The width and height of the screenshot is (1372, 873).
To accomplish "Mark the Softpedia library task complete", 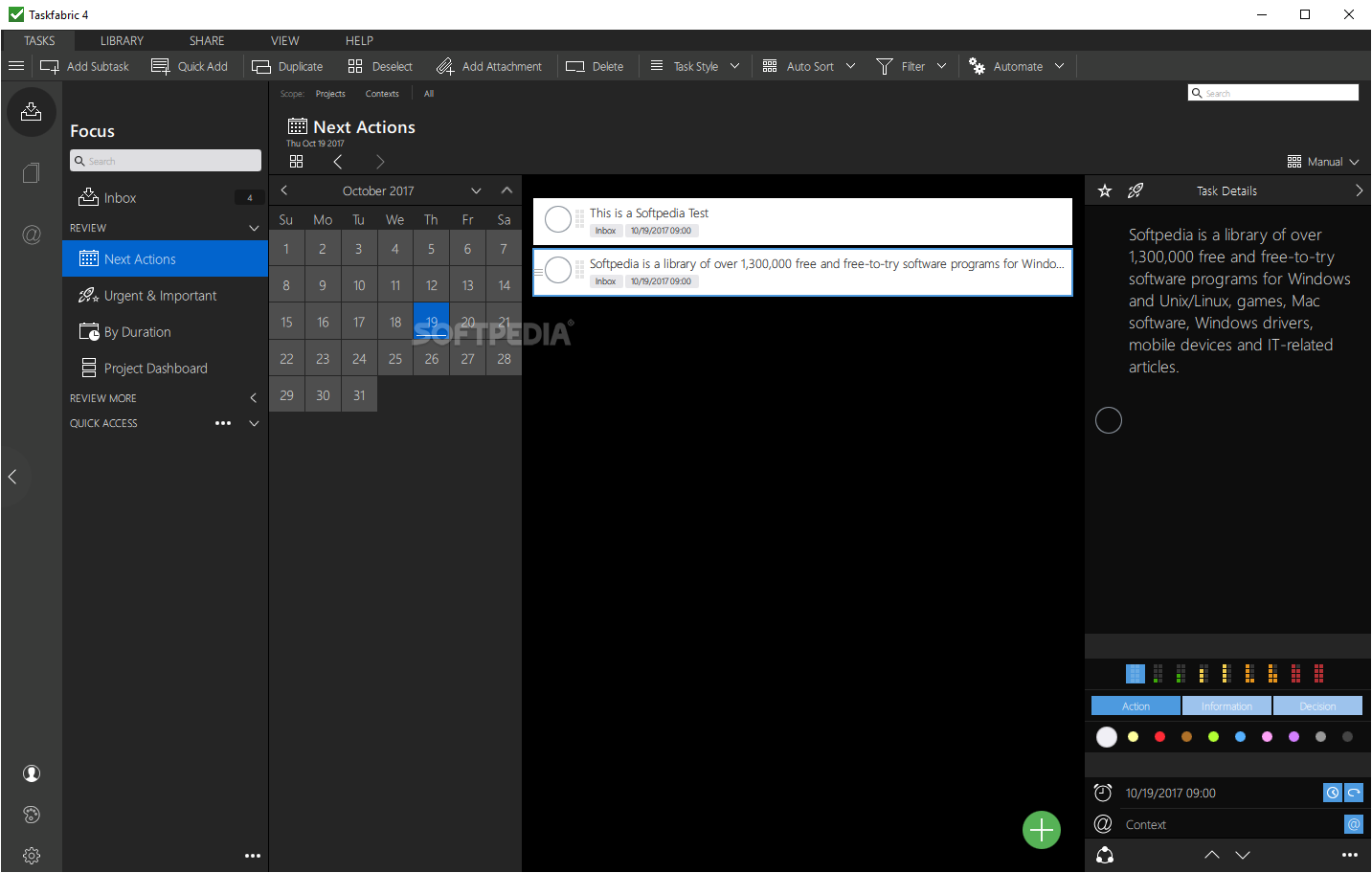I will pos(558,271).
